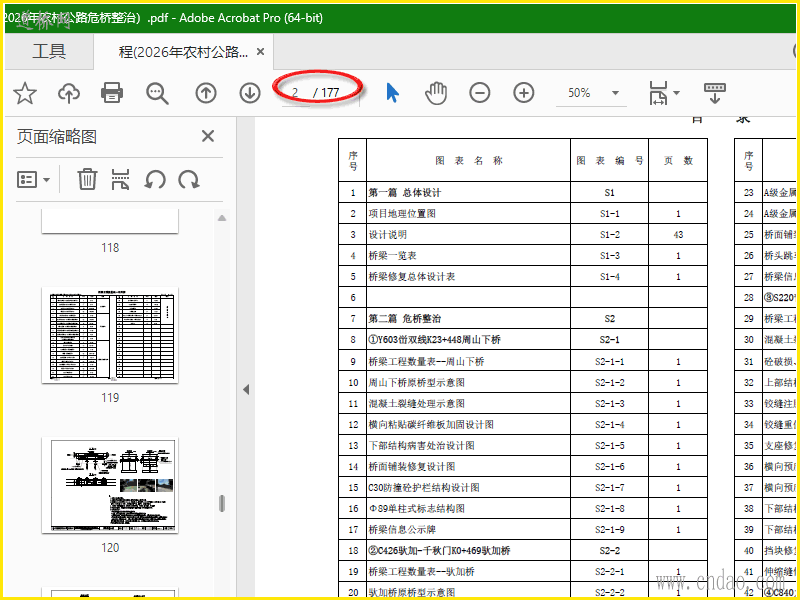Click the drawing number S2-1-5
This screenshot has width=800, height=600.
click(x=610, y=445)
